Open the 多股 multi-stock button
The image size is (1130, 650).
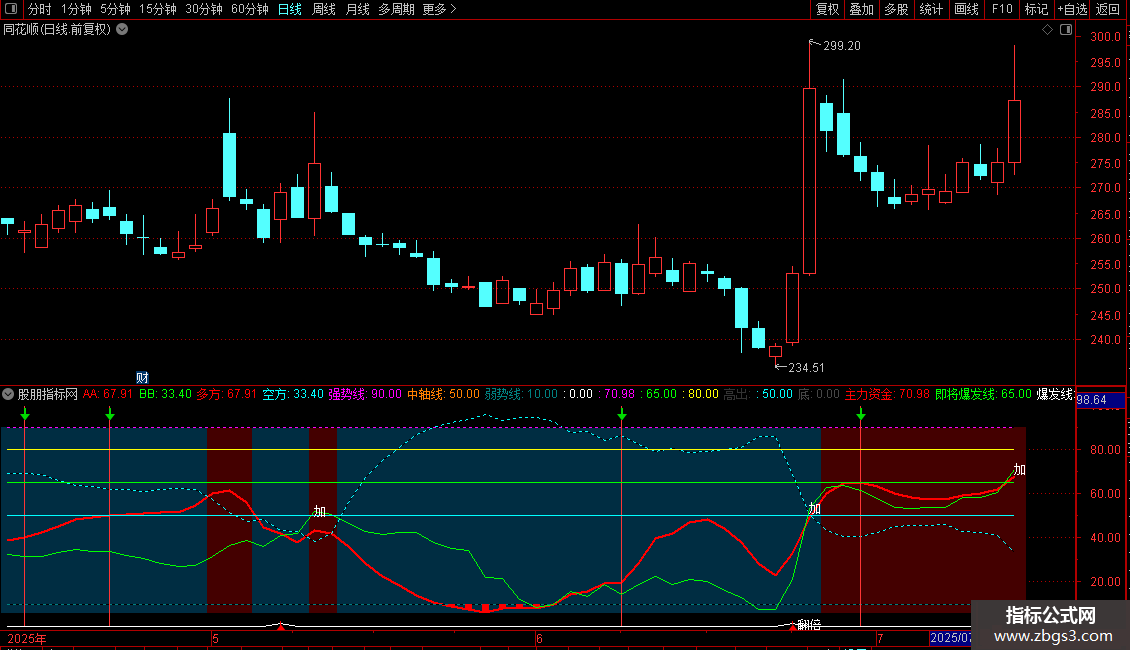(x=896, y=9)
